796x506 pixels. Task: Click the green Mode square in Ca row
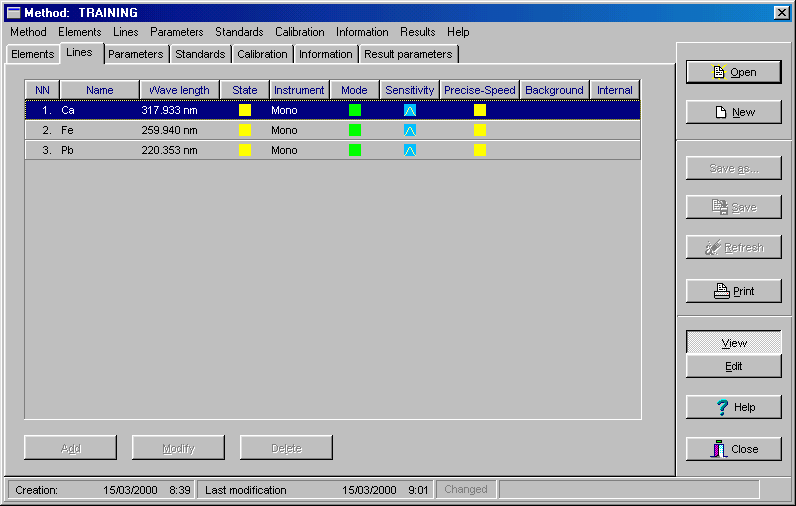tap(355, 110)
